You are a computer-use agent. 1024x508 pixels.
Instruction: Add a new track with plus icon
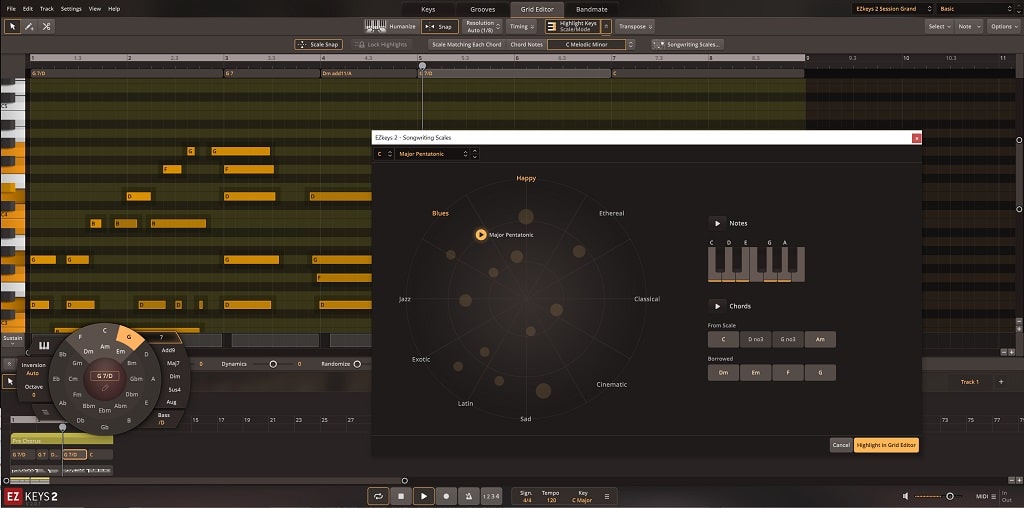pos(1001,382)
